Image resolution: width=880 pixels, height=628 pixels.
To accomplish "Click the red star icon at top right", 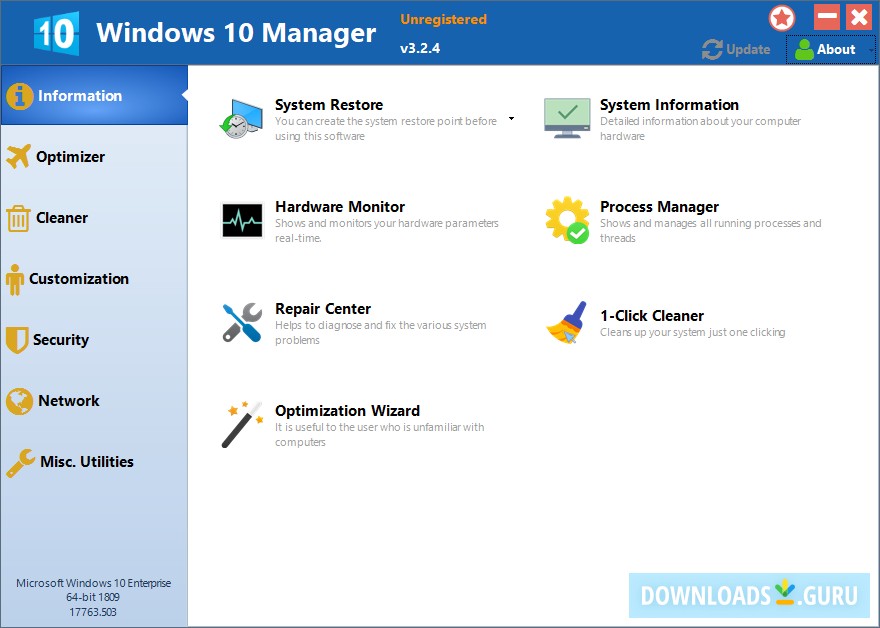I will click(x=781, y=17).
